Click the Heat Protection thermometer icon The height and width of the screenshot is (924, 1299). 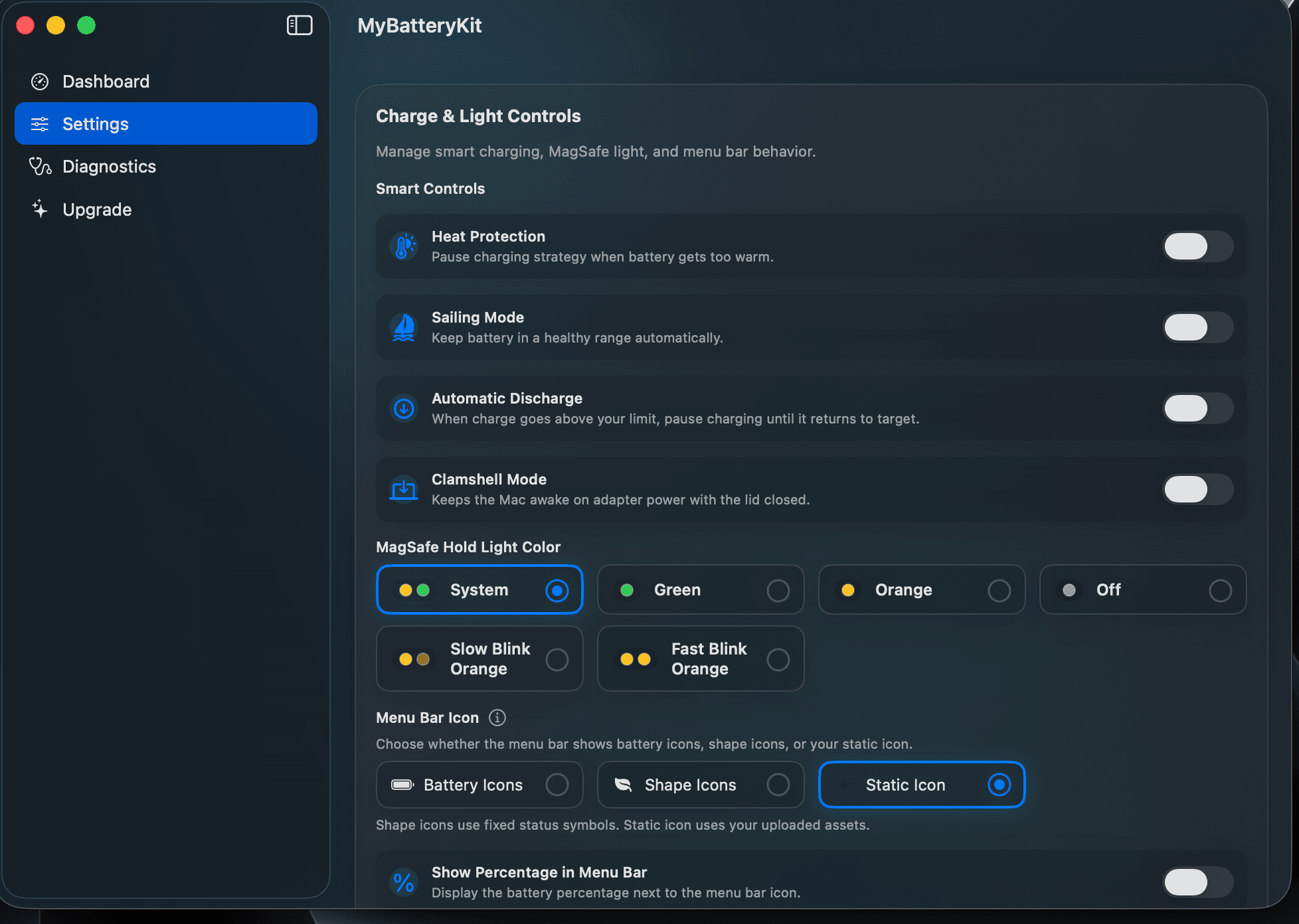pyautogui.click(x=404, y=246)
